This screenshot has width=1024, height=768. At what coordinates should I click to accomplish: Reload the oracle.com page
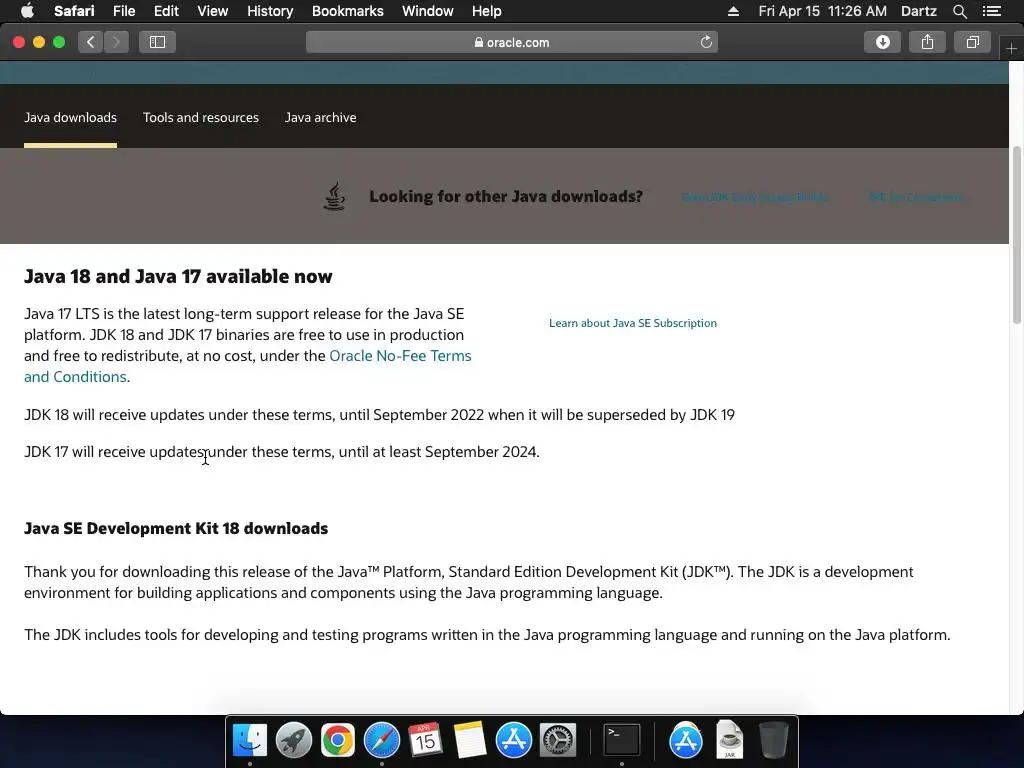(706, 42)
